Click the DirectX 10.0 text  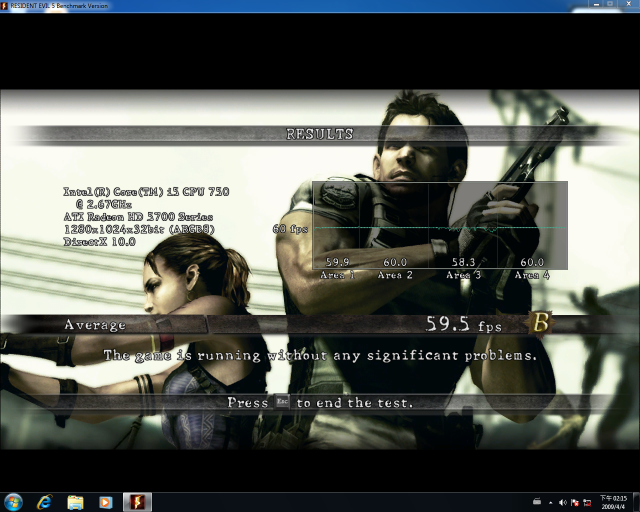click(100, 242)
